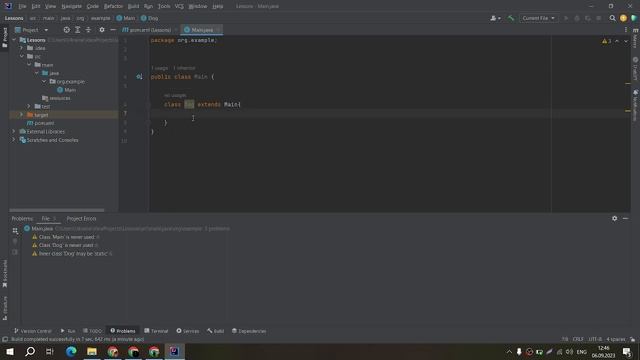The width and height of the screenshot is (640, 360).
Task: Collapse the src folder
Action: click(x=22, y=56)
